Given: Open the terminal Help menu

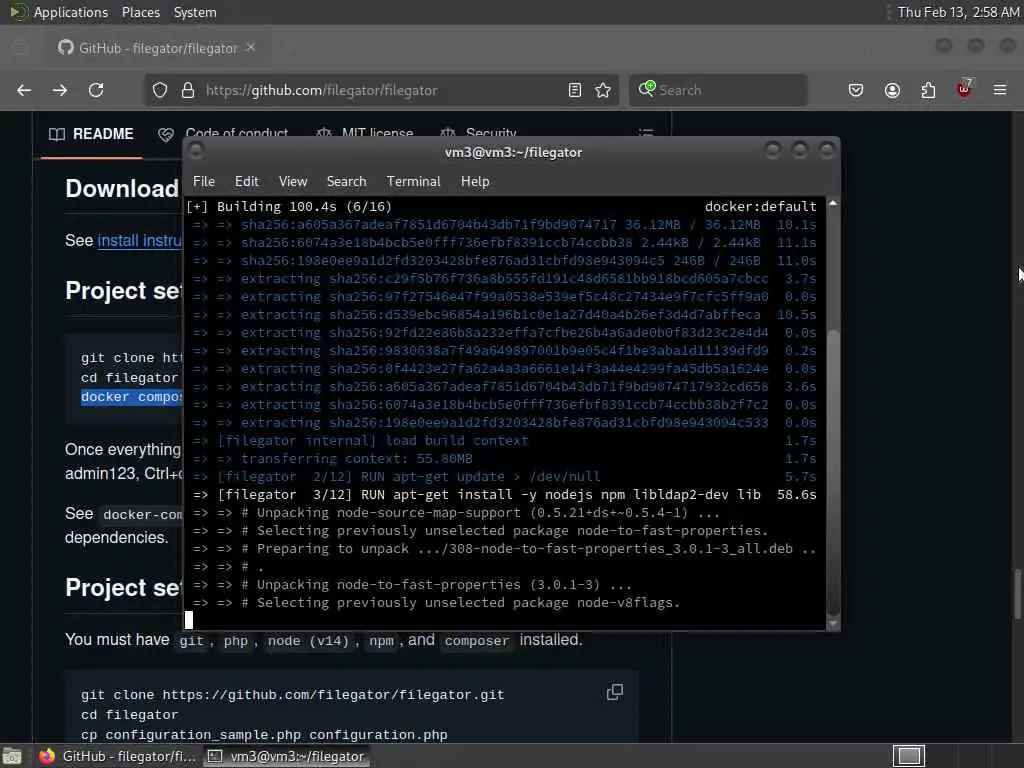Looking at the screenshot, I should pyautogui.click(x=475, y=182).
